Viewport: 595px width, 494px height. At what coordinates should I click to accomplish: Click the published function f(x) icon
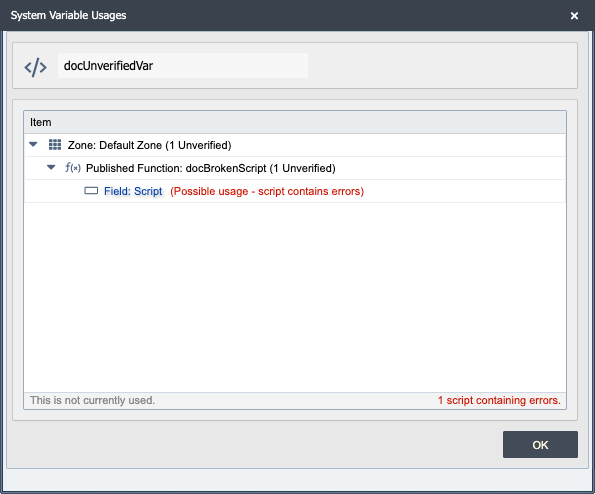pos(72,168)
